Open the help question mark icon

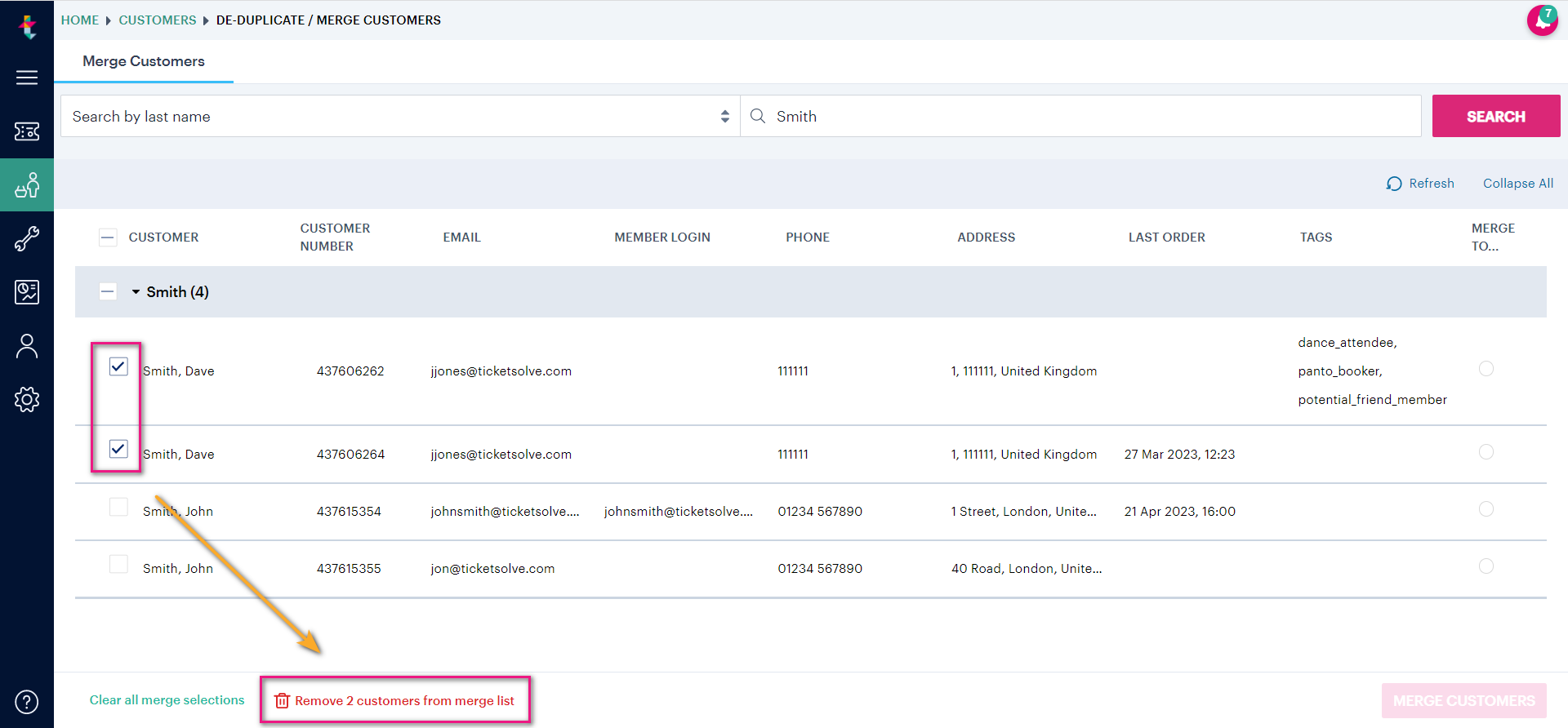[x=27, y=702]
